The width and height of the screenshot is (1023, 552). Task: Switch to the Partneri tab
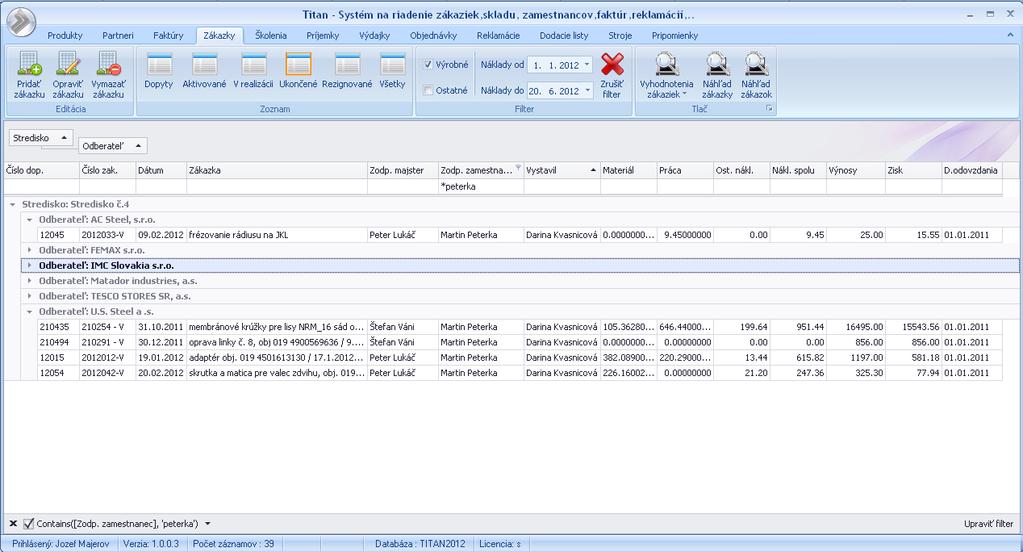pyautogui.click(x=117, y=35)
